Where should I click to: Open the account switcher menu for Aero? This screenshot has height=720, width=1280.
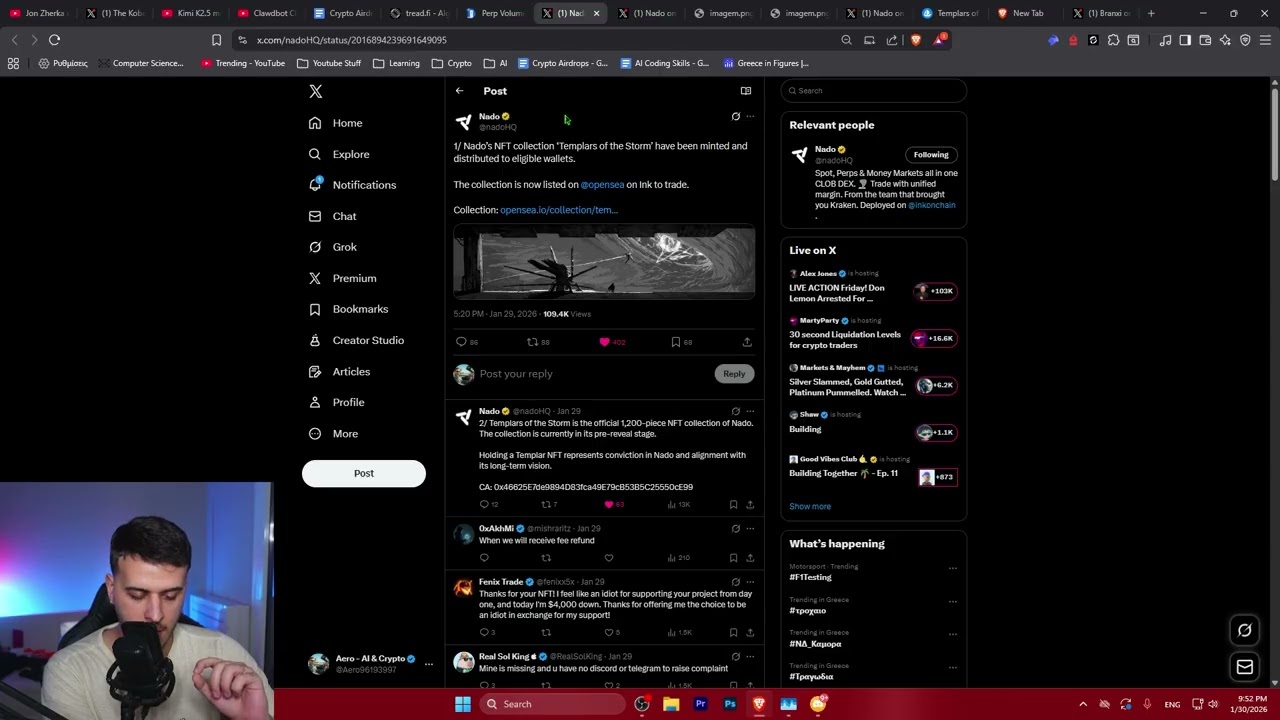(x=429, y=664)
